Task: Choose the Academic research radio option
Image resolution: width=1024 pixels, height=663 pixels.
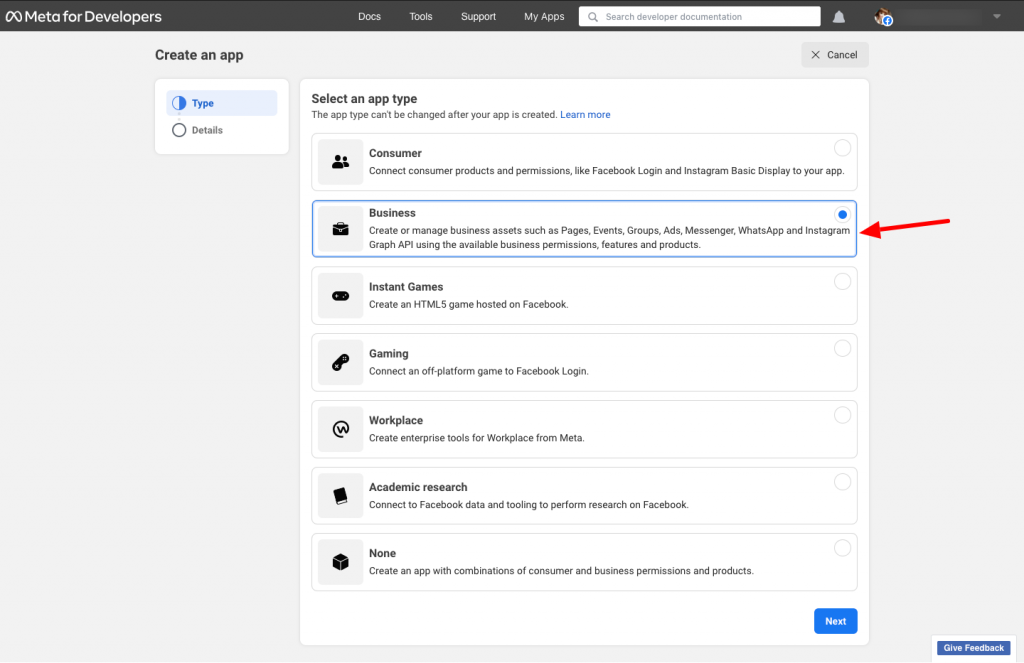Action: click(x=842, y=482)
